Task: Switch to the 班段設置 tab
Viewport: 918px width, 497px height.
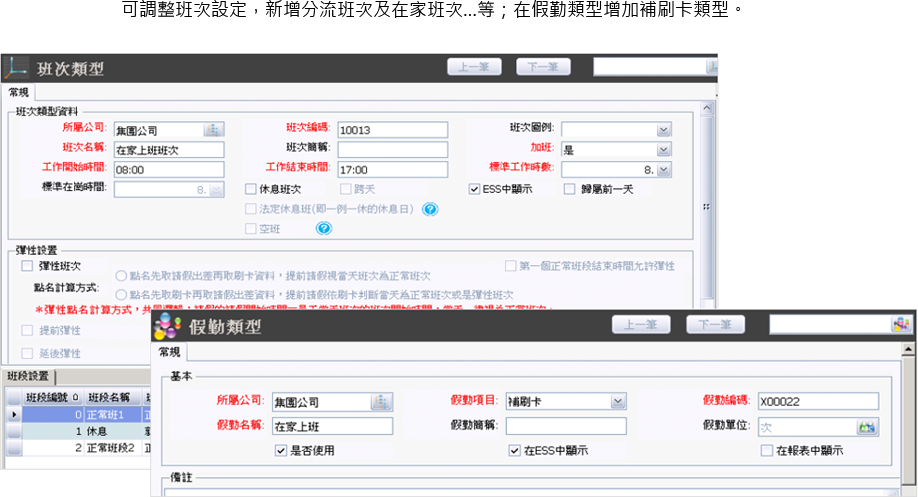Action: point(27,376)
